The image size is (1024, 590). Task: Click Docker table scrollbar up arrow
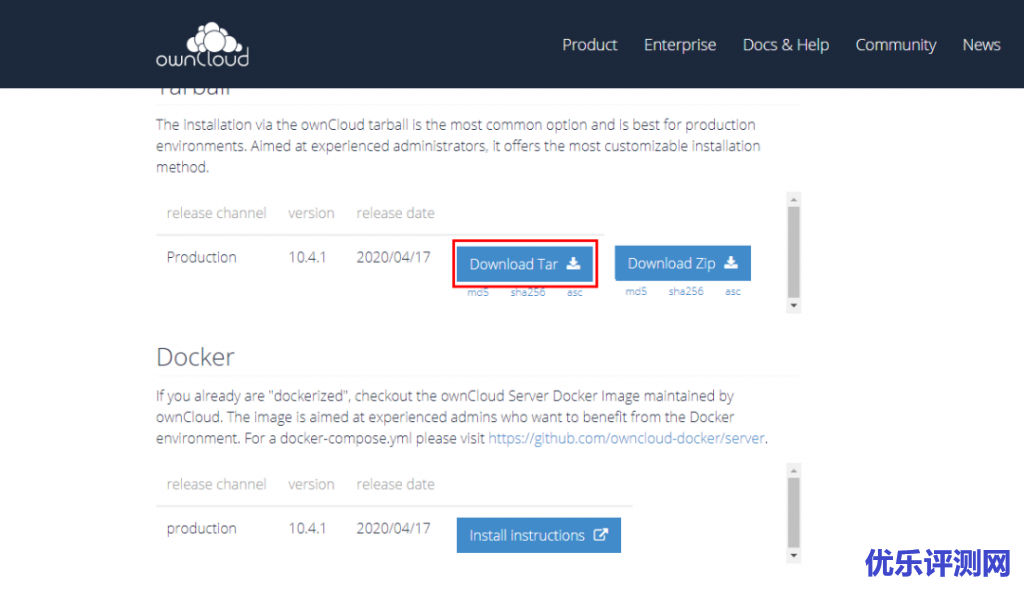coord(794,469)
